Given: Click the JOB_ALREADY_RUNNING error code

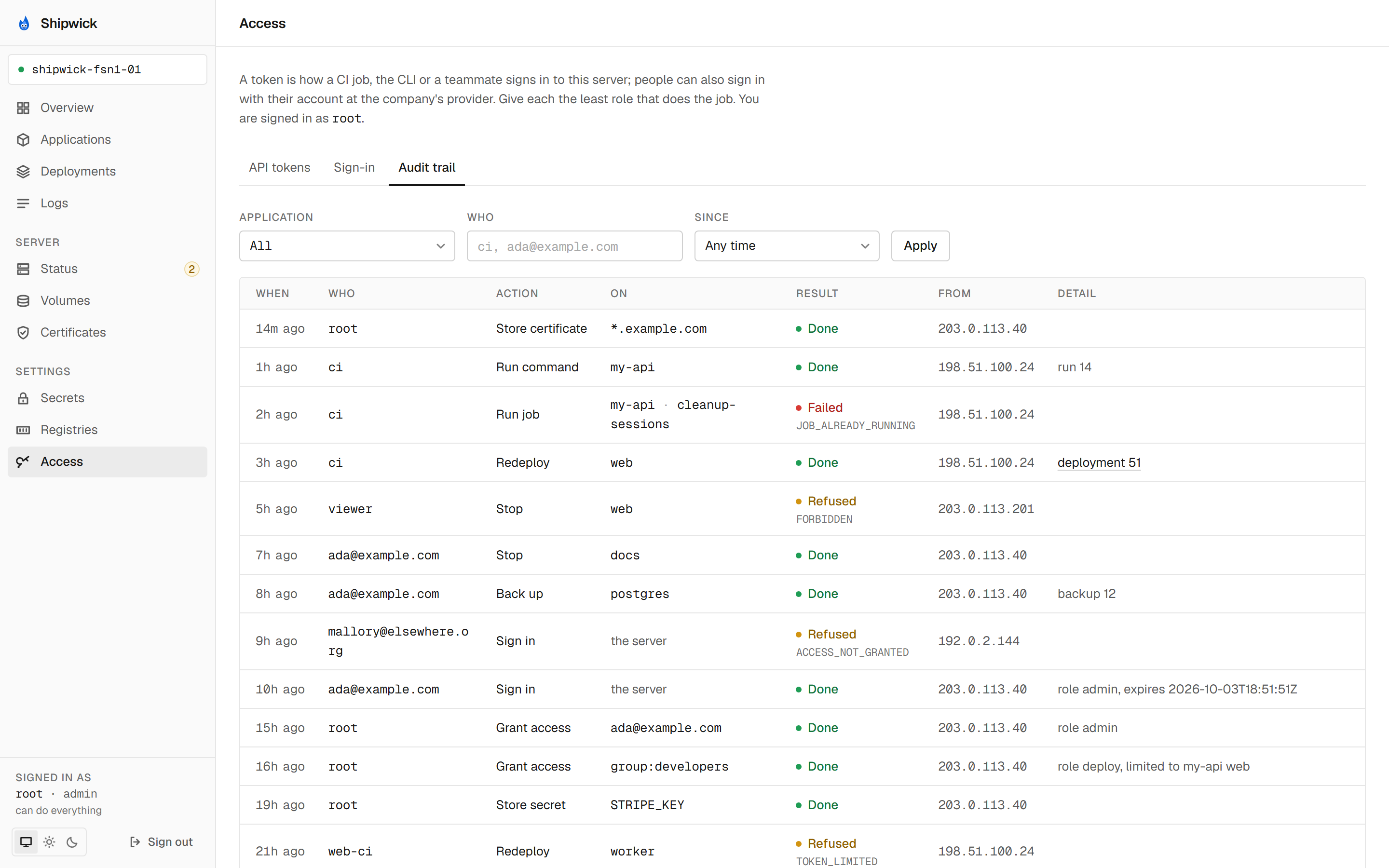Looking at the screenshot, I should 855,425.
